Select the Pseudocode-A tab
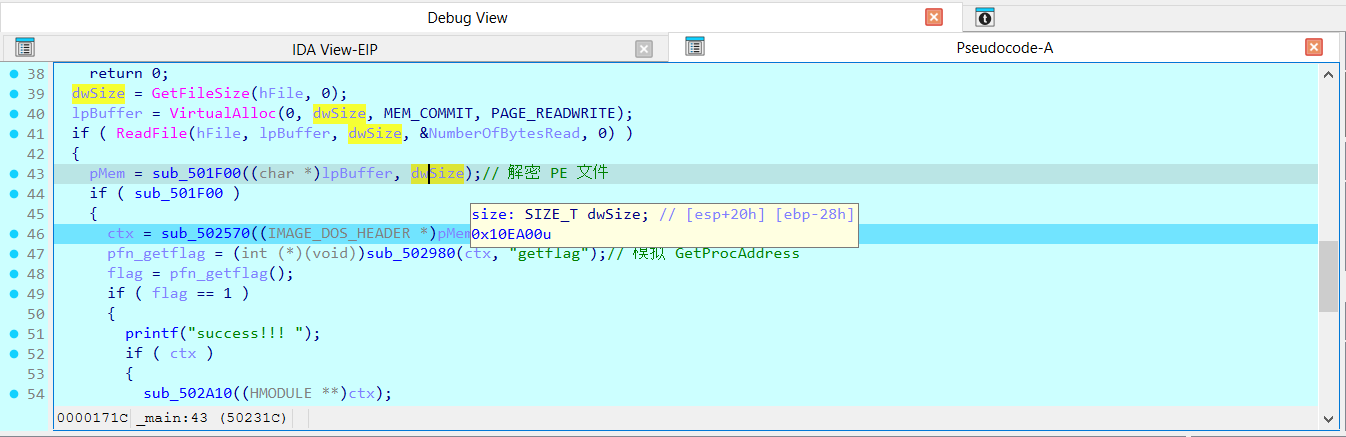This screenshot has width=1346, height=437. [x=1004, y=47]
